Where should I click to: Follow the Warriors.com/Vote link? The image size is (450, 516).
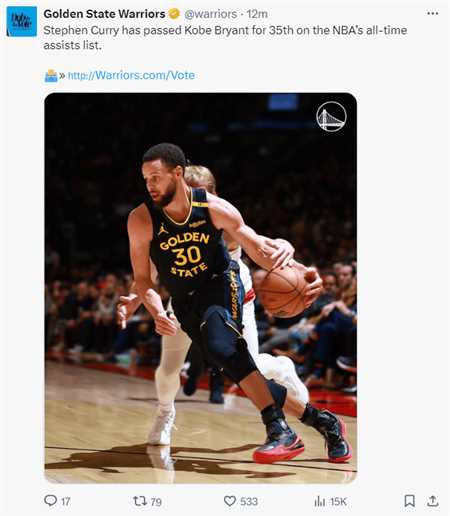click(131, 75)
